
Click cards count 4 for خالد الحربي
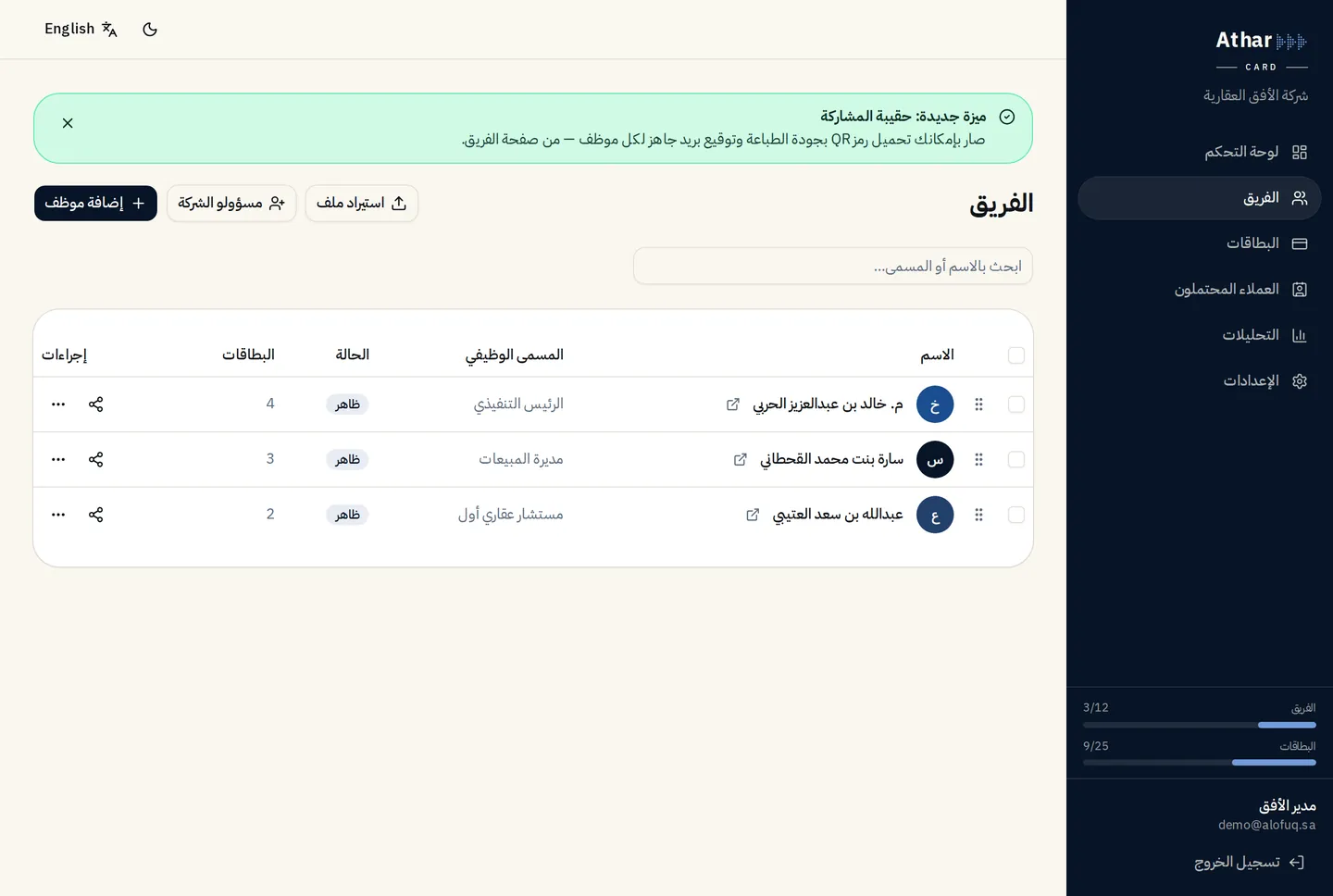(270, 404)
